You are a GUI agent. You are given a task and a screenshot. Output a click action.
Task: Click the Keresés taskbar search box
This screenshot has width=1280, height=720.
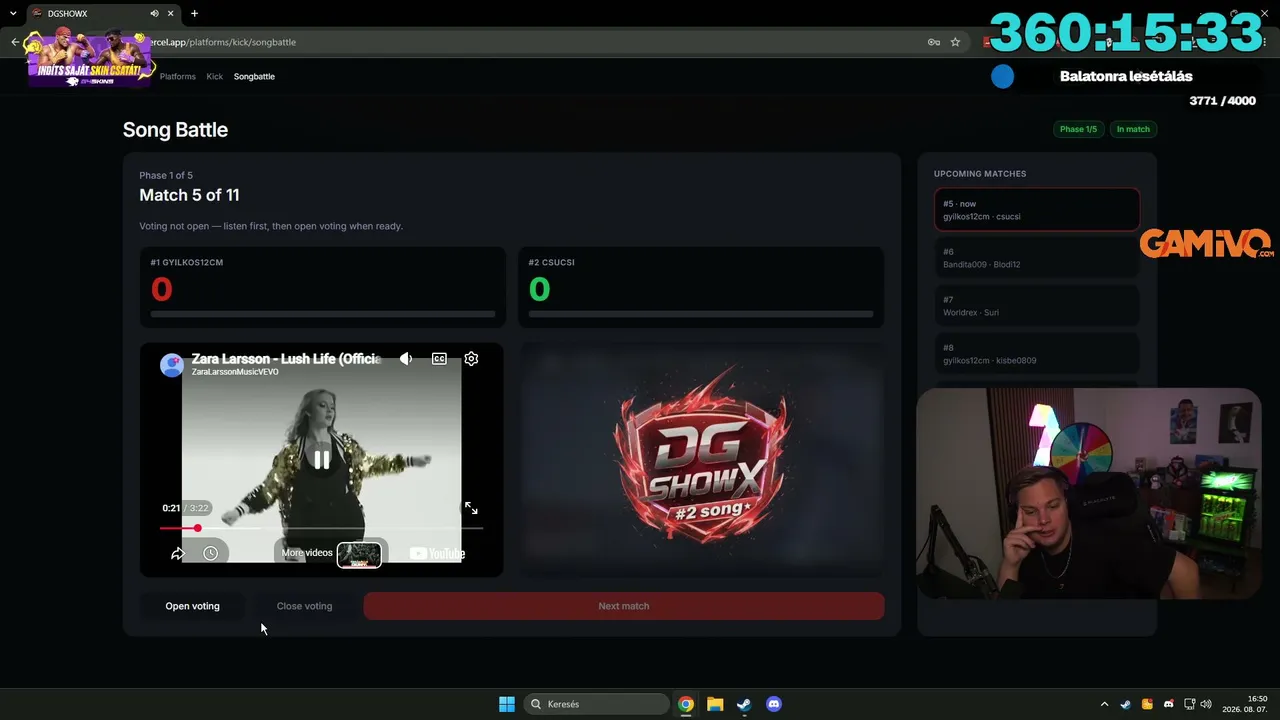click(598, 704)
